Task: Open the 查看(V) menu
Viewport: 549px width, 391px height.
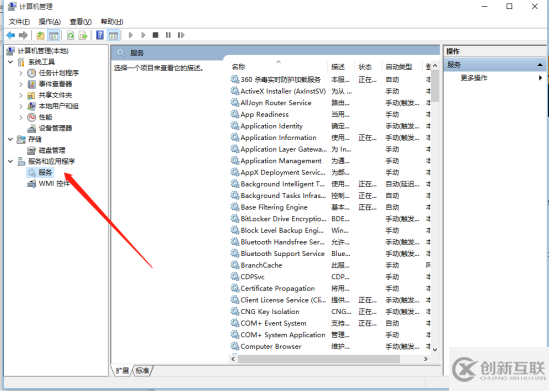Action: click(x=81, y=22)
